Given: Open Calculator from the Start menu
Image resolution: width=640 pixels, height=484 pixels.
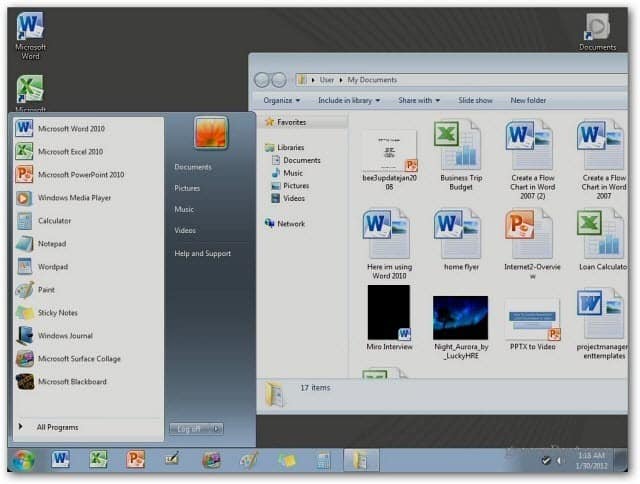Looking at the screenshot, I should (88, 221).
